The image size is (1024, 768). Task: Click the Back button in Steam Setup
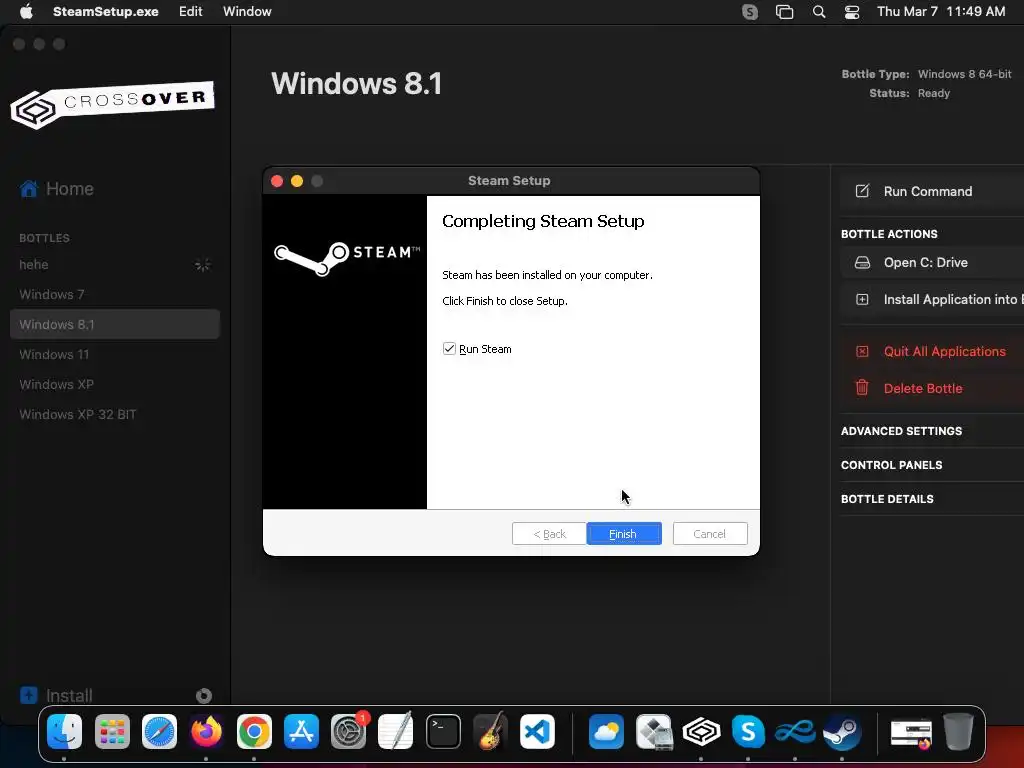[x=549, y=534]
